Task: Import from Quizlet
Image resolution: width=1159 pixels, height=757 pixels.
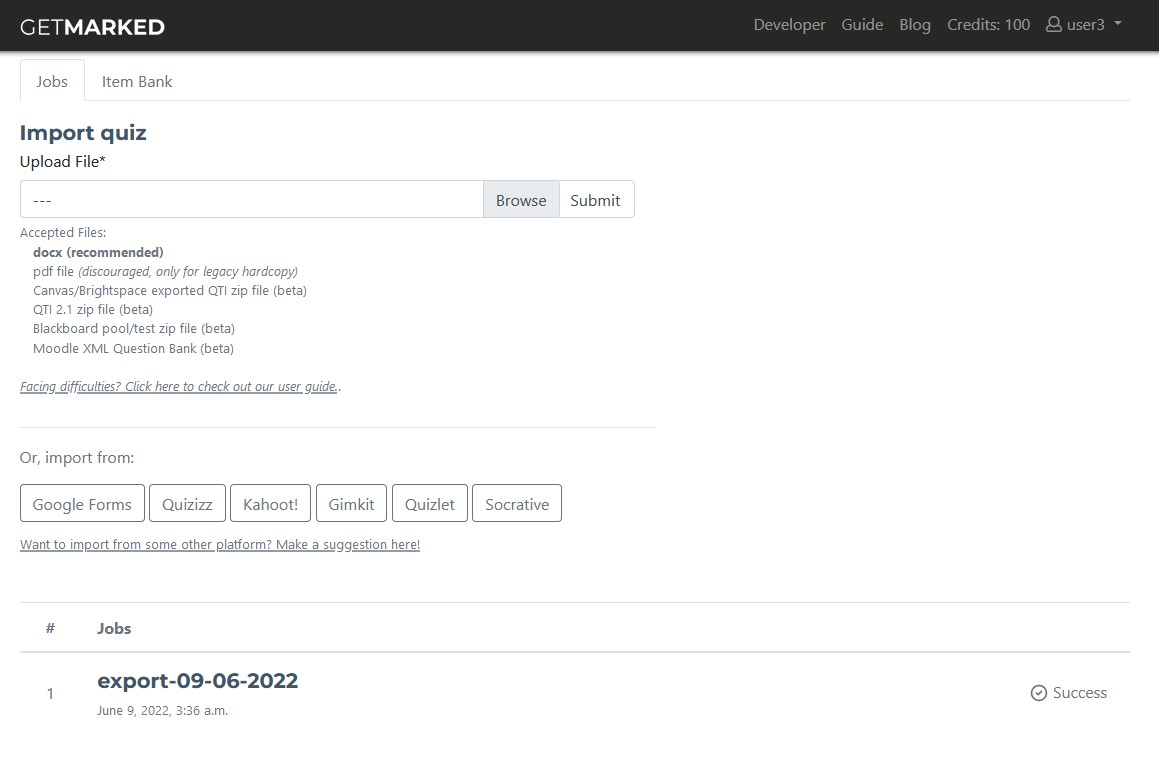Action: (429, 503)
